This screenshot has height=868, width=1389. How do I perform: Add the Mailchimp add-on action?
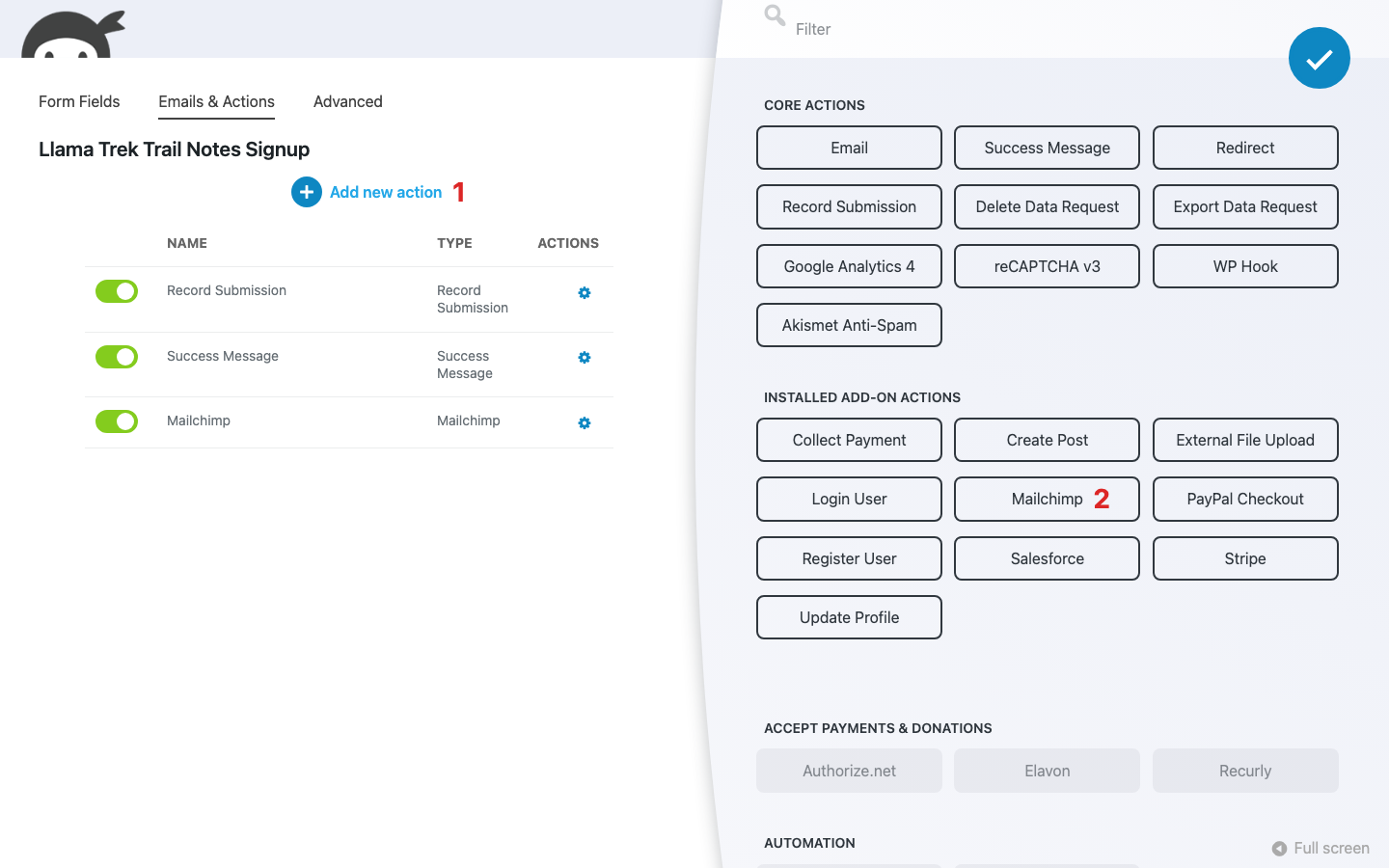pos(1047,499)
